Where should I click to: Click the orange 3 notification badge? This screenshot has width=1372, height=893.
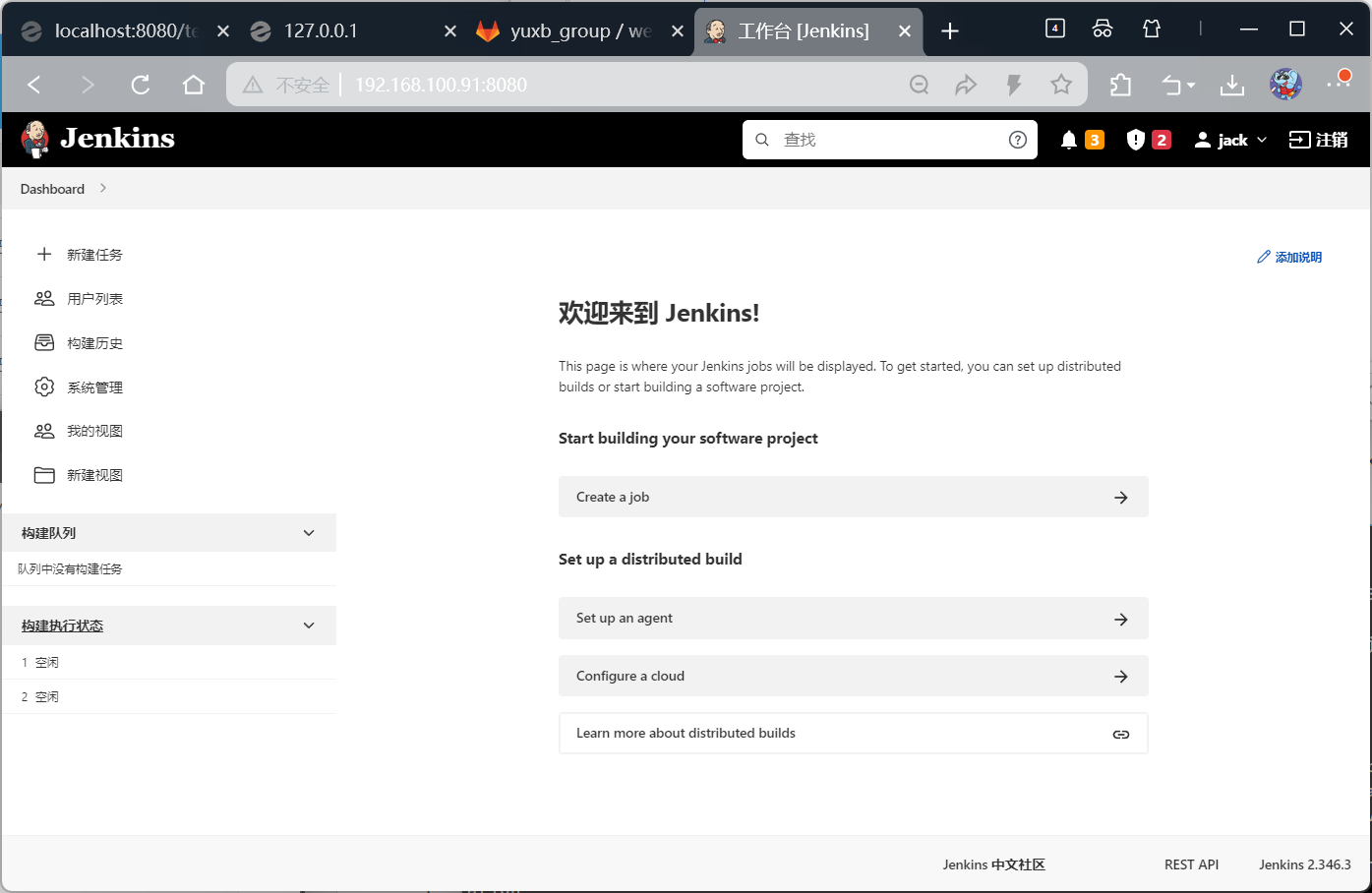click(x=1095, y=140)
